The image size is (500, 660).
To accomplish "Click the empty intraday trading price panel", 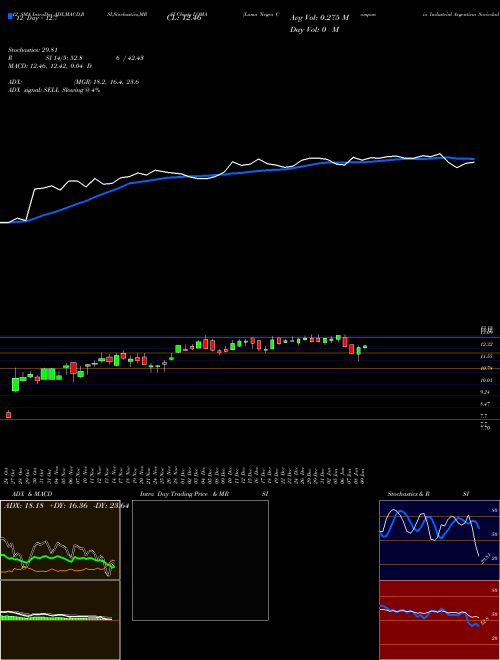I will 200,560.
